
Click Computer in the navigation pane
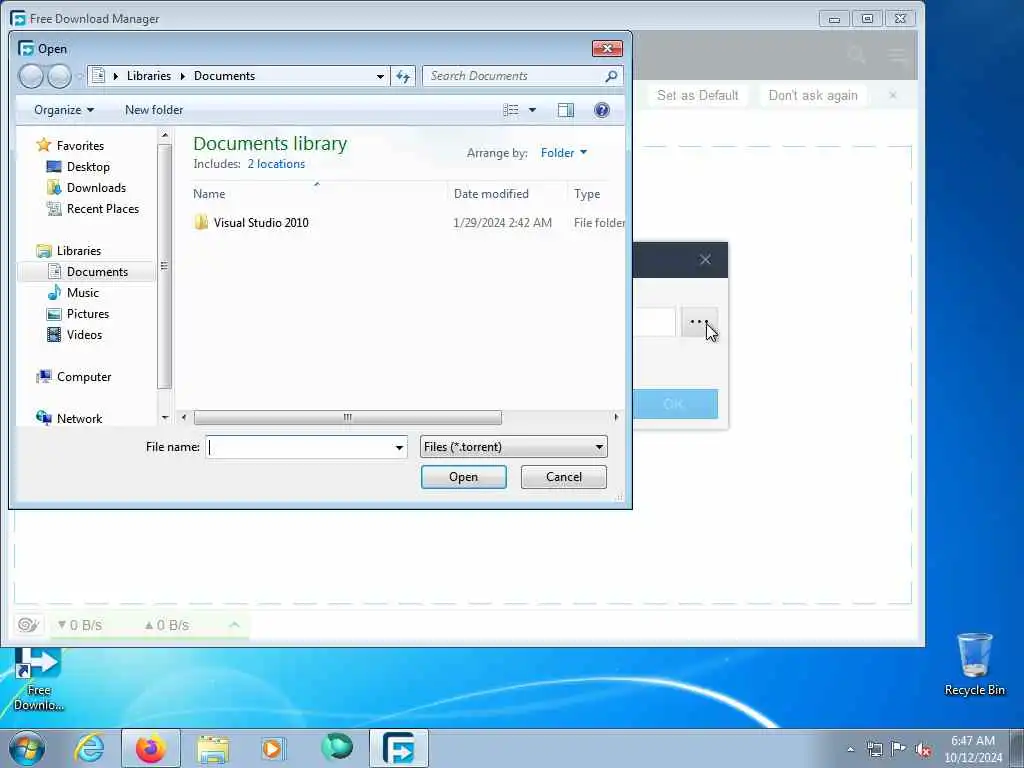(84, 377)
